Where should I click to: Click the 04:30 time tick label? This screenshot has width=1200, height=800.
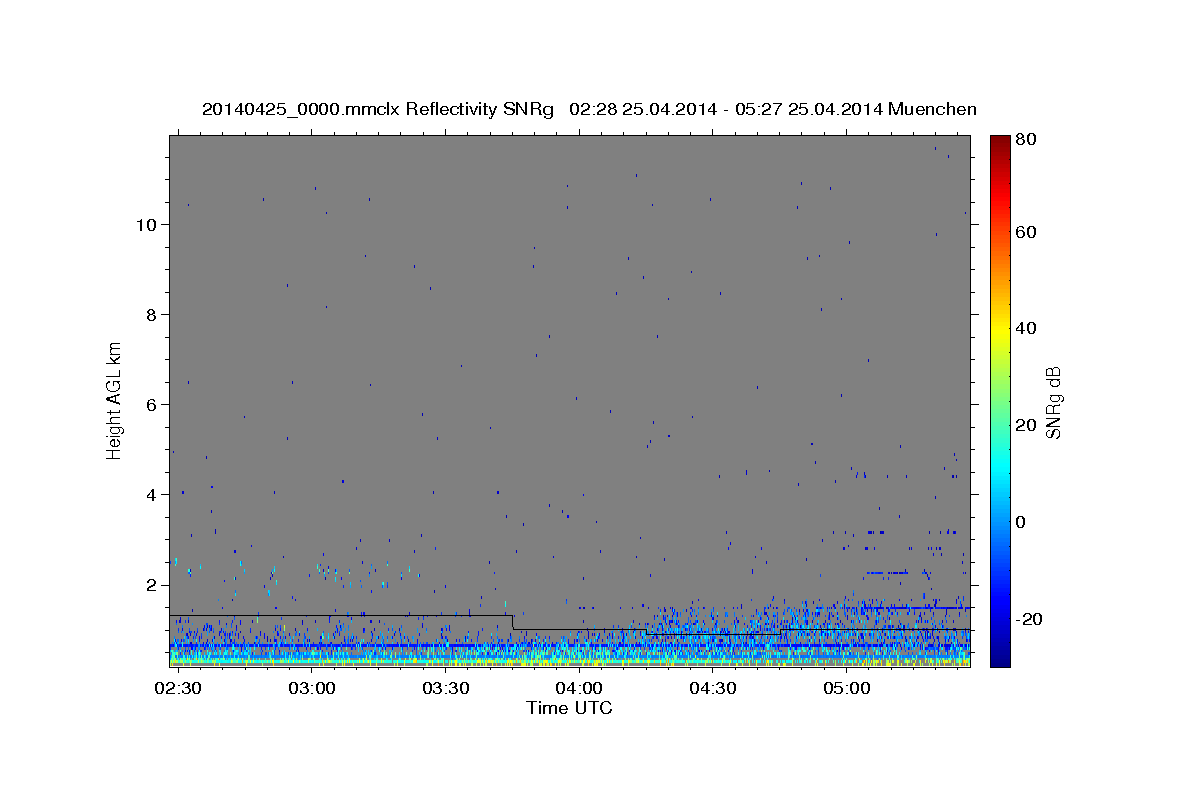712,689
